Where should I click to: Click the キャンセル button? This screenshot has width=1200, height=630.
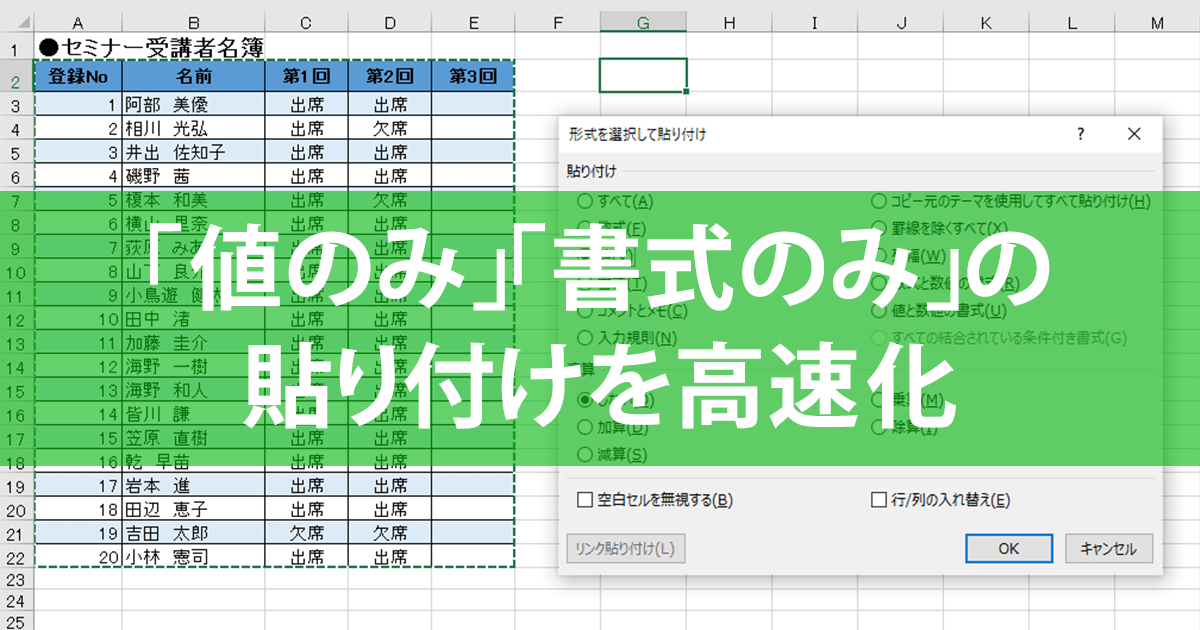[x=1108, y=548]
